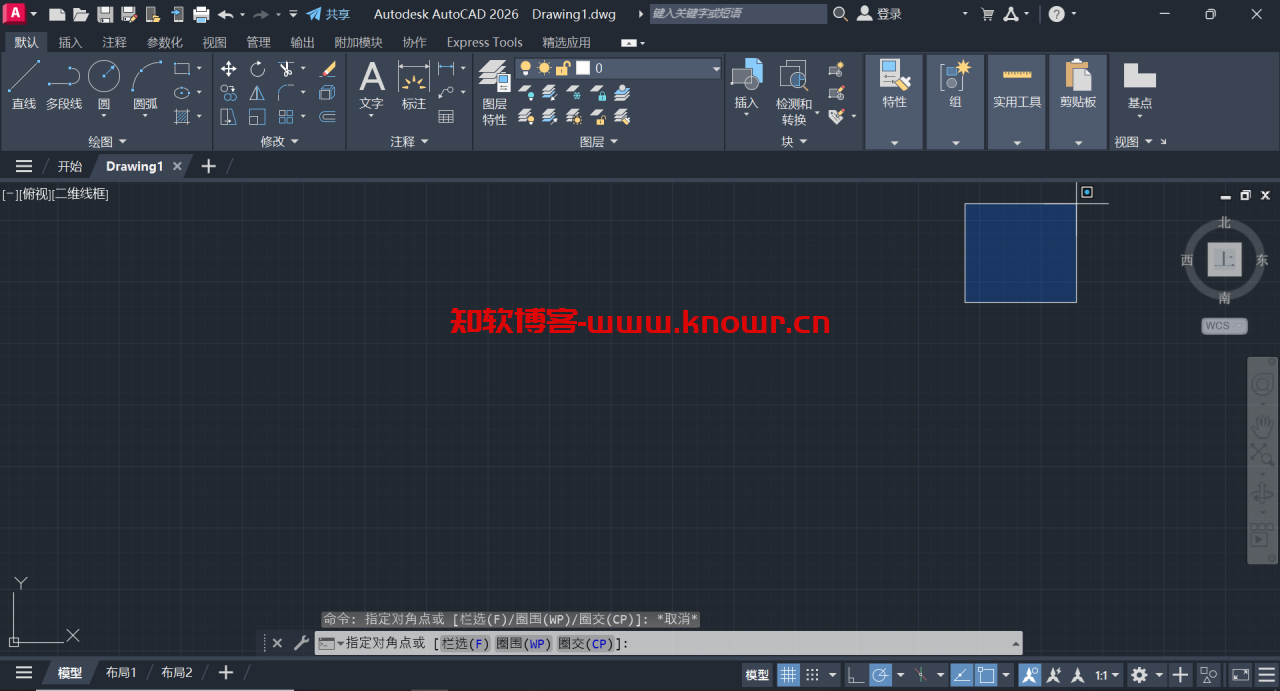Click the 共享 share button
The width and height of the screenshot is (1280, 691).
[x=328, y=14]
